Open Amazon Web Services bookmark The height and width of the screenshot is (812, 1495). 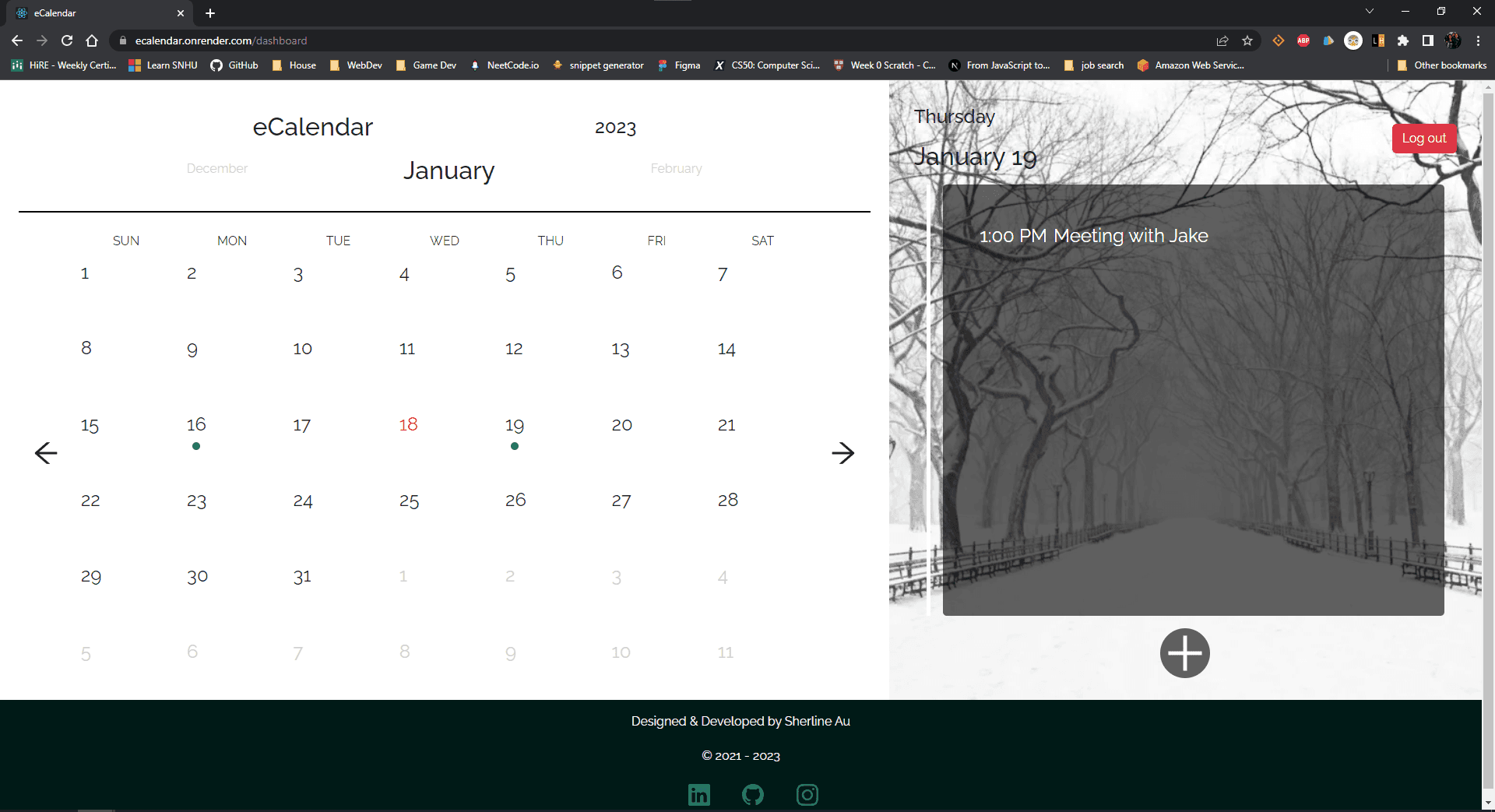[x=1191, y=65]
